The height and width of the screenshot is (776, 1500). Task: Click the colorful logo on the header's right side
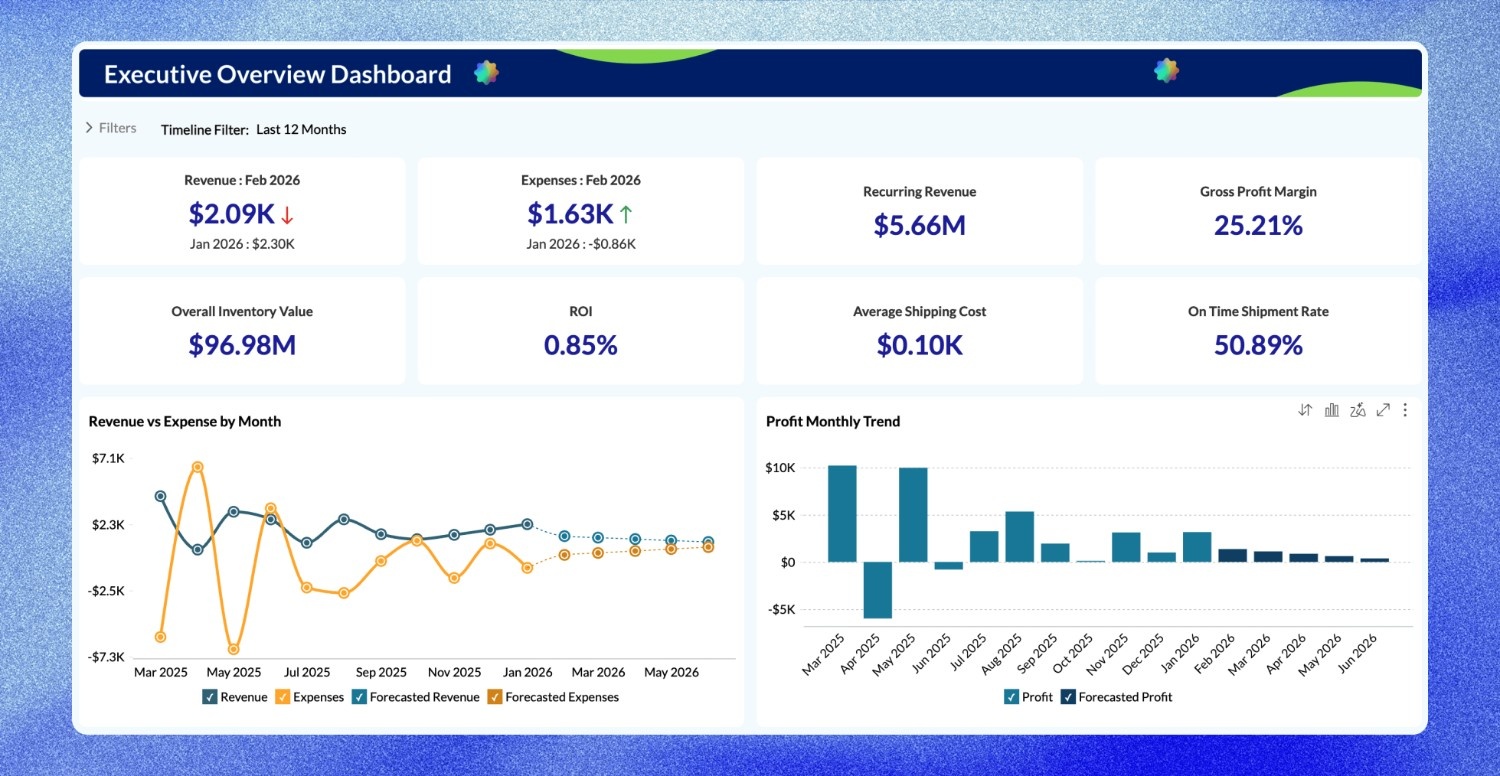pos(1166,70)
